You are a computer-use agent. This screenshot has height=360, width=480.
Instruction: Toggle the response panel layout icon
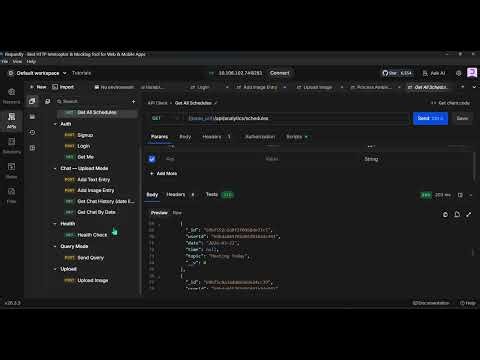(460, 195)
